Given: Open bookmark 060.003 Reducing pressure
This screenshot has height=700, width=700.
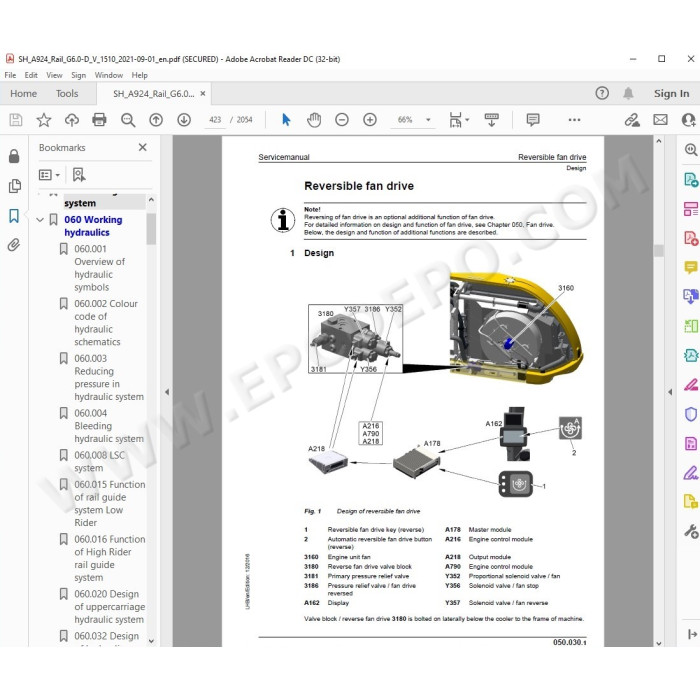Looking at the screenshot, I should 109,377.
